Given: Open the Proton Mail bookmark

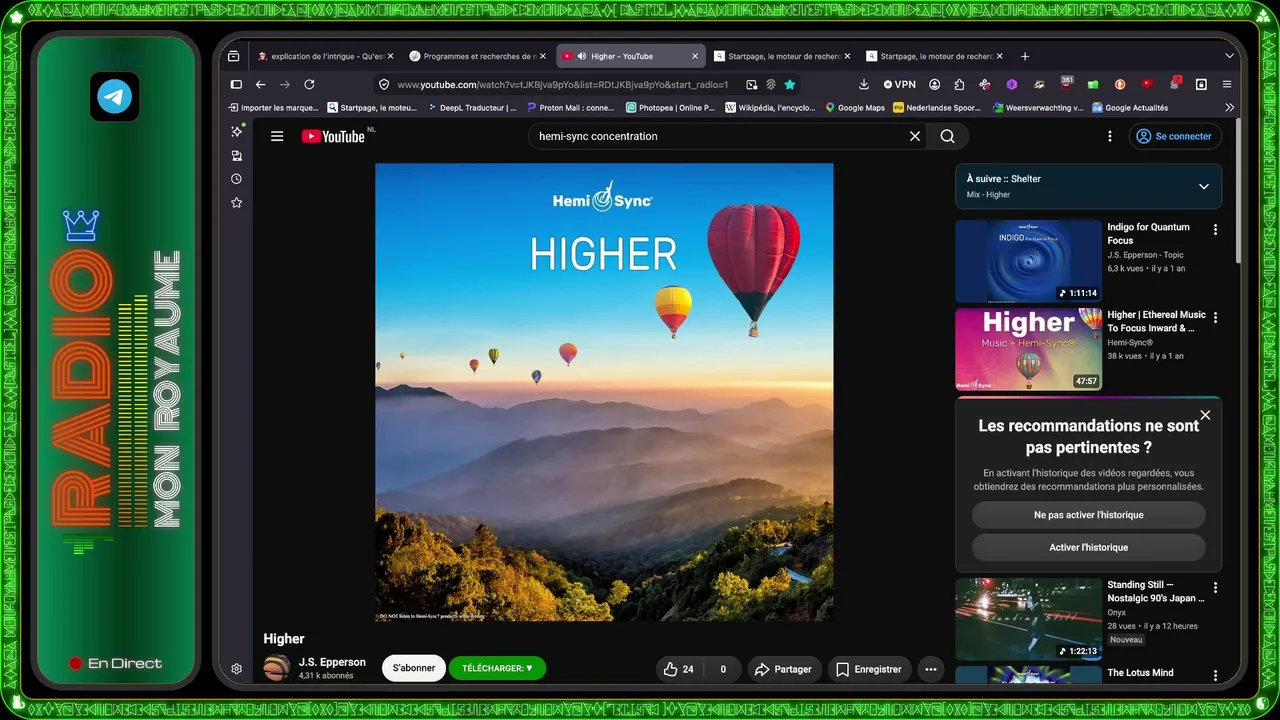Looking at the screenshot, I should coord(571,107).
